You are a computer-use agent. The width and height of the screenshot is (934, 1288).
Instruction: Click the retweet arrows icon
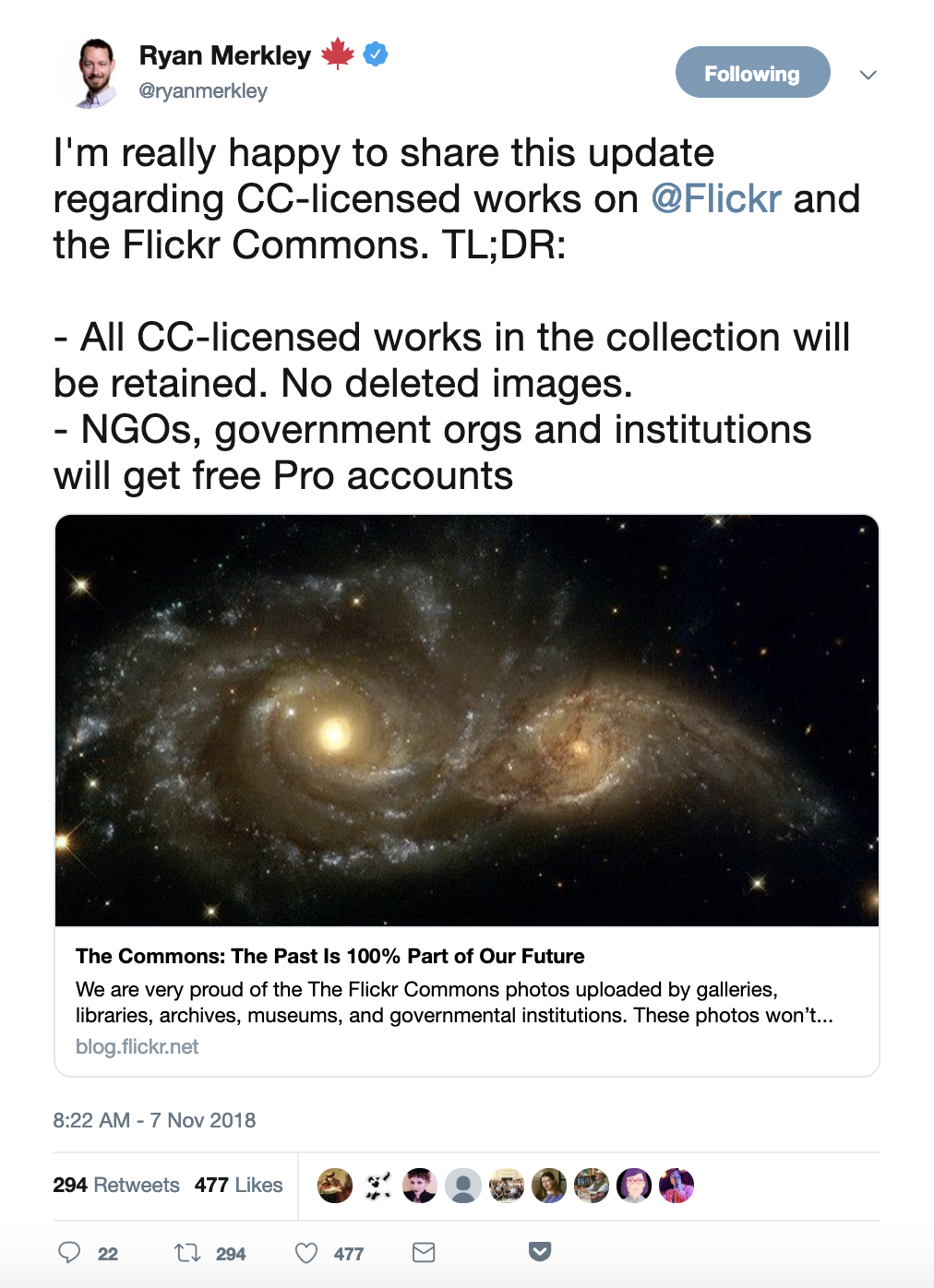(187, 1252)
